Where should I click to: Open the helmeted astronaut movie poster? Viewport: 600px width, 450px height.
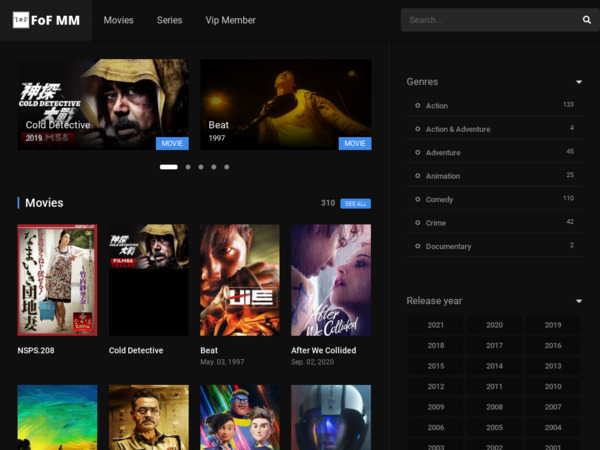click(x=331, y=417)
